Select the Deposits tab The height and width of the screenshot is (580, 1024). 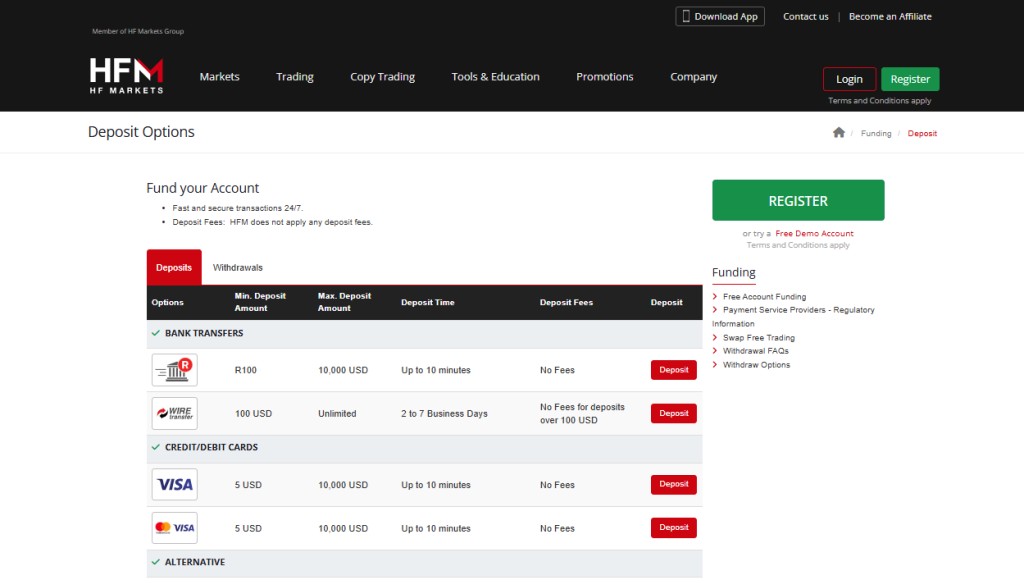tap(174, 268)
